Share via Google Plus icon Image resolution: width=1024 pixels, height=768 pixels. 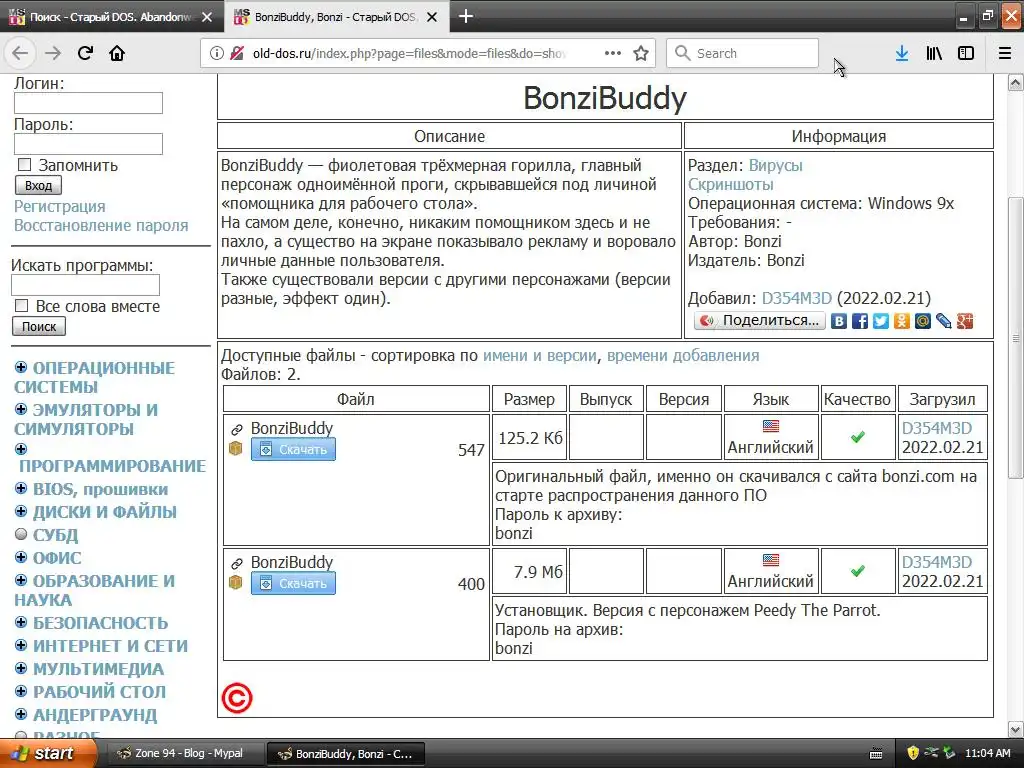(965, 321)
